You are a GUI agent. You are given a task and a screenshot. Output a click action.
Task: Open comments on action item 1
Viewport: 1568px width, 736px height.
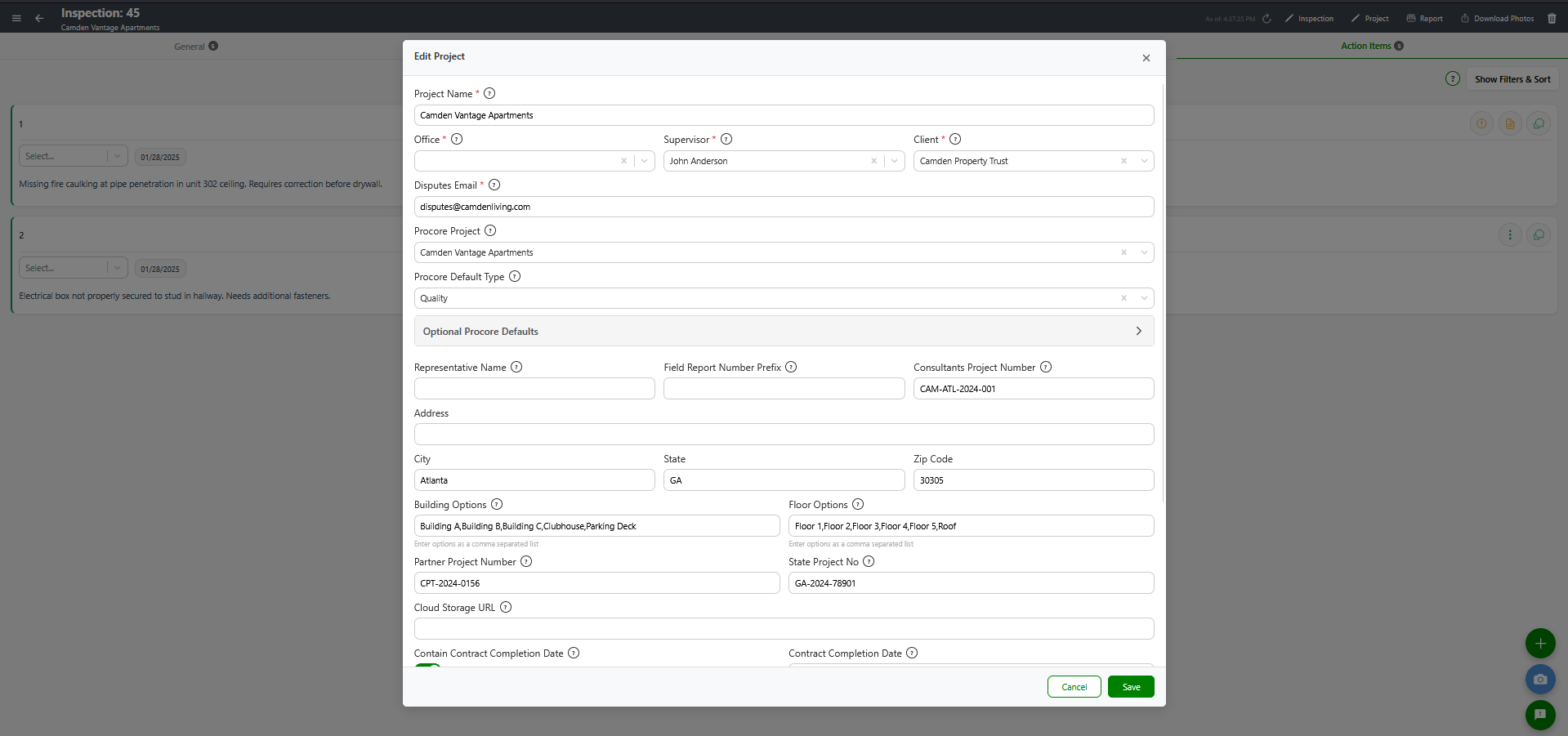click(x=1539, y=124)
